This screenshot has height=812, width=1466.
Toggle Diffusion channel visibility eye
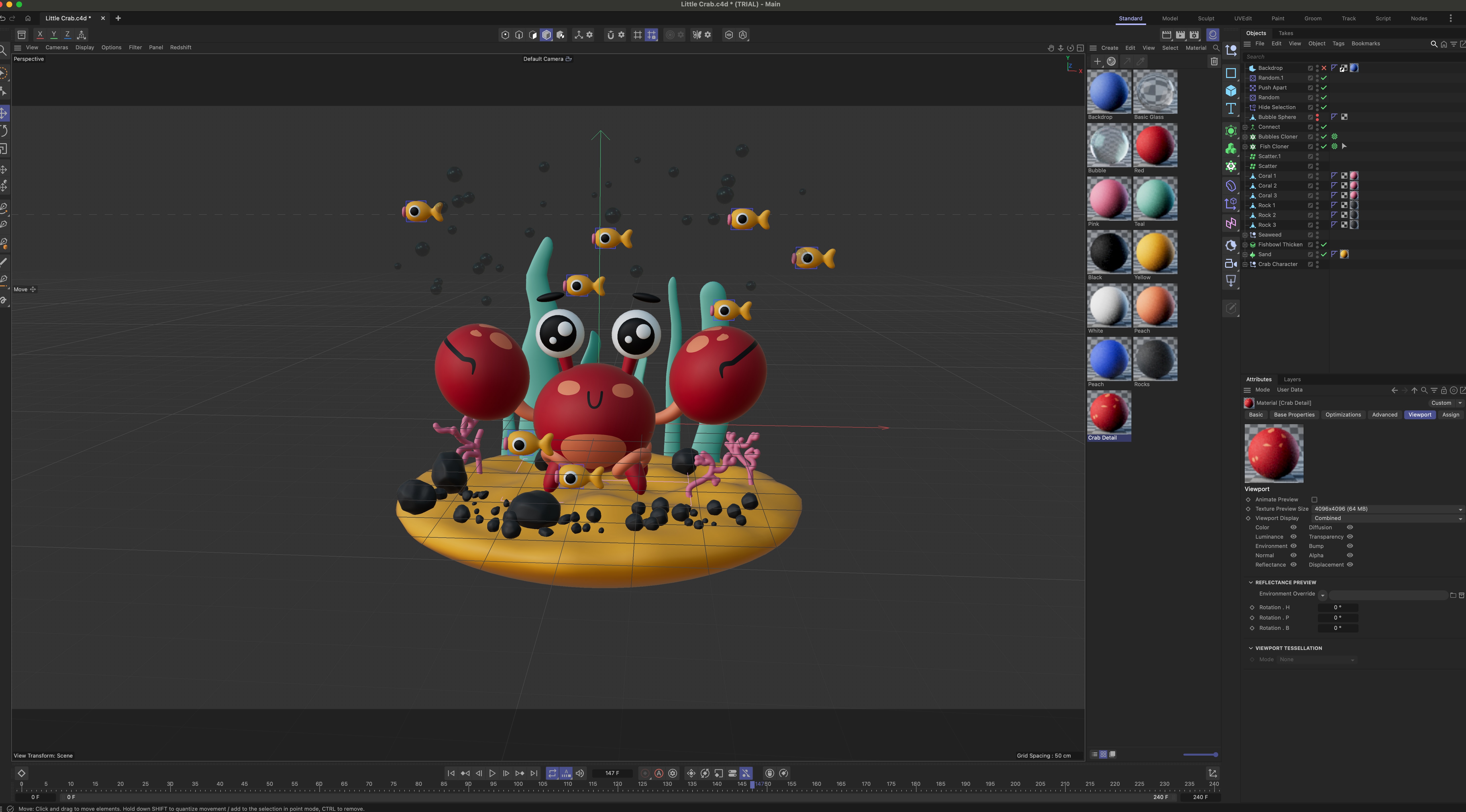1350,528
